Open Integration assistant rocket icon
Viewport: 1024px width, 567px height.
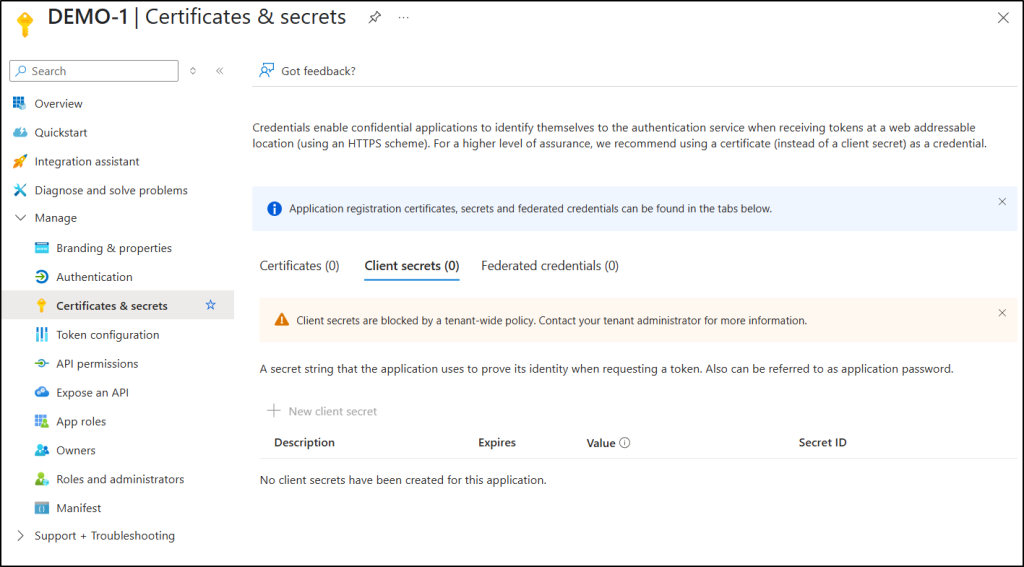click(20, 161)
